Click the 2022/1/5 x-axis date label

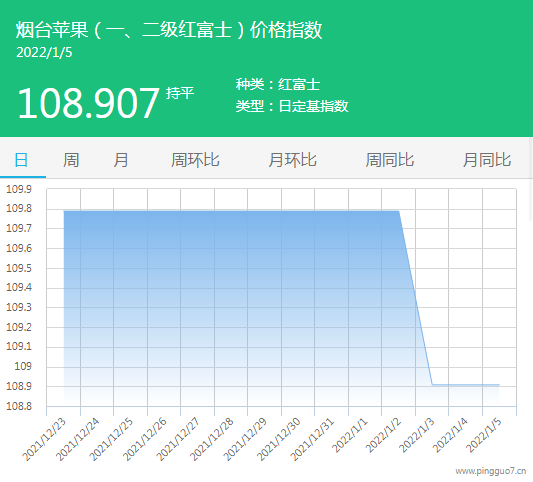click(484, 435)
